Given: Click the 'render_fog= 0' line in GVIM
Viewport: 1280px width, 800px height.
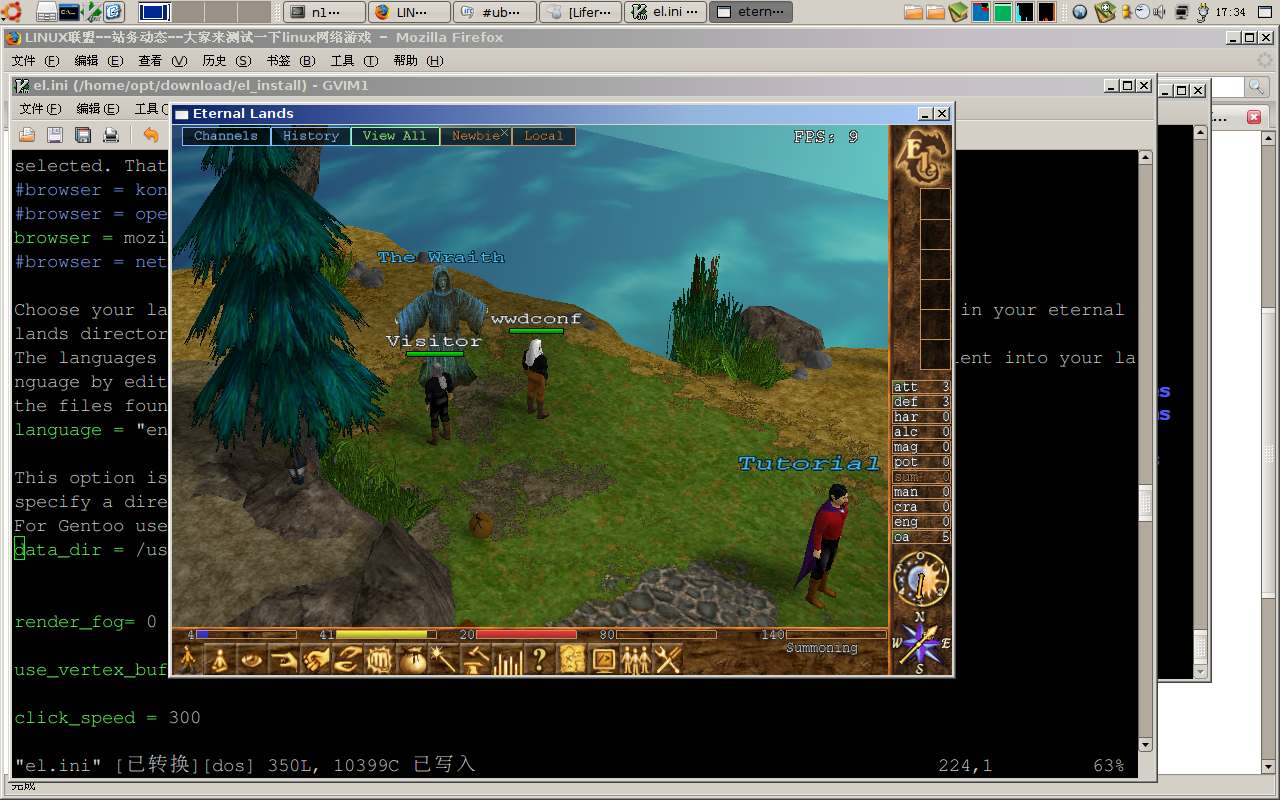Looking at the screenshot, I should tap(86, 622).
